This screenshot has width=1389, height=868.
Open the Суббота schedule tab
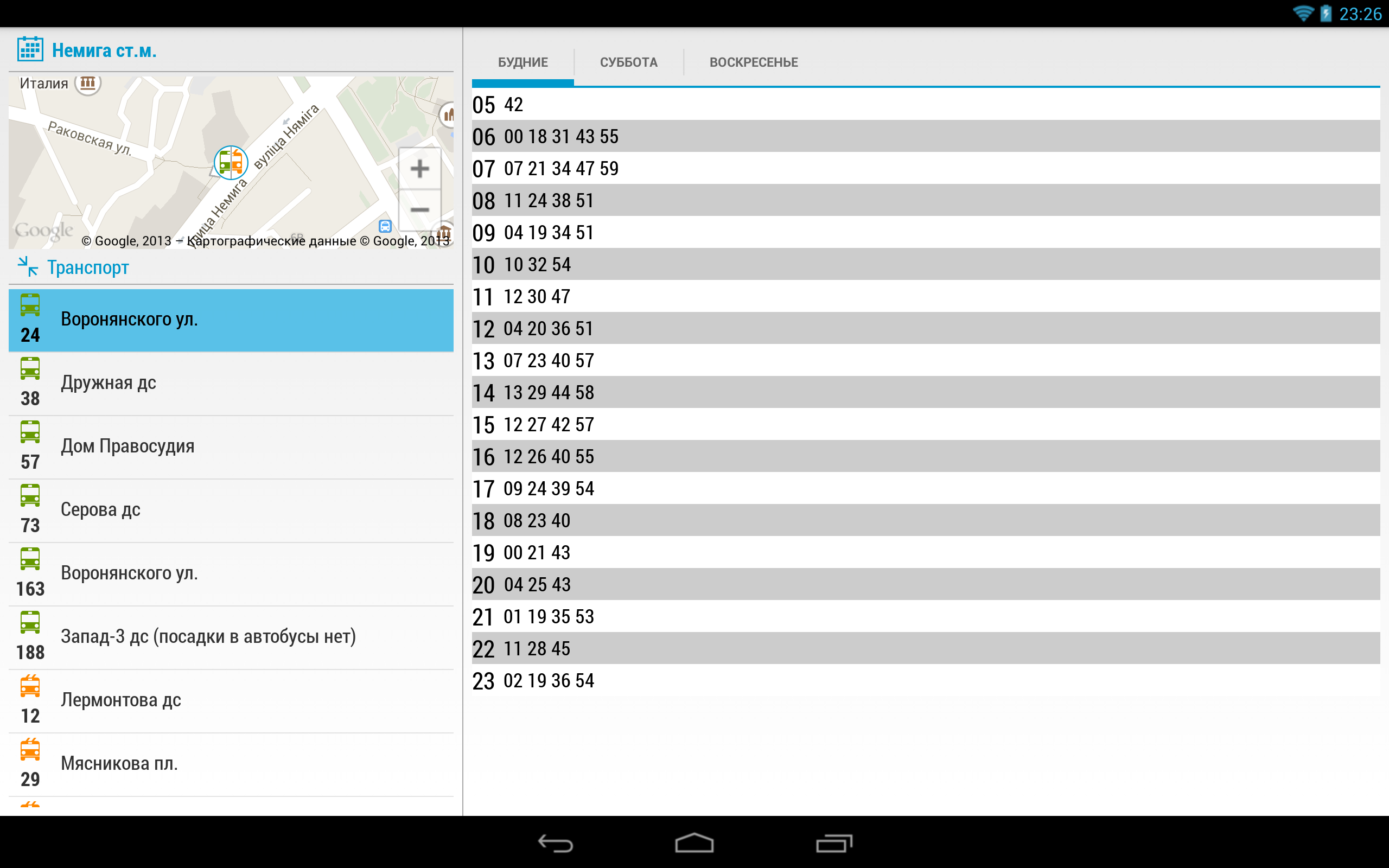[x=628, y=62]
